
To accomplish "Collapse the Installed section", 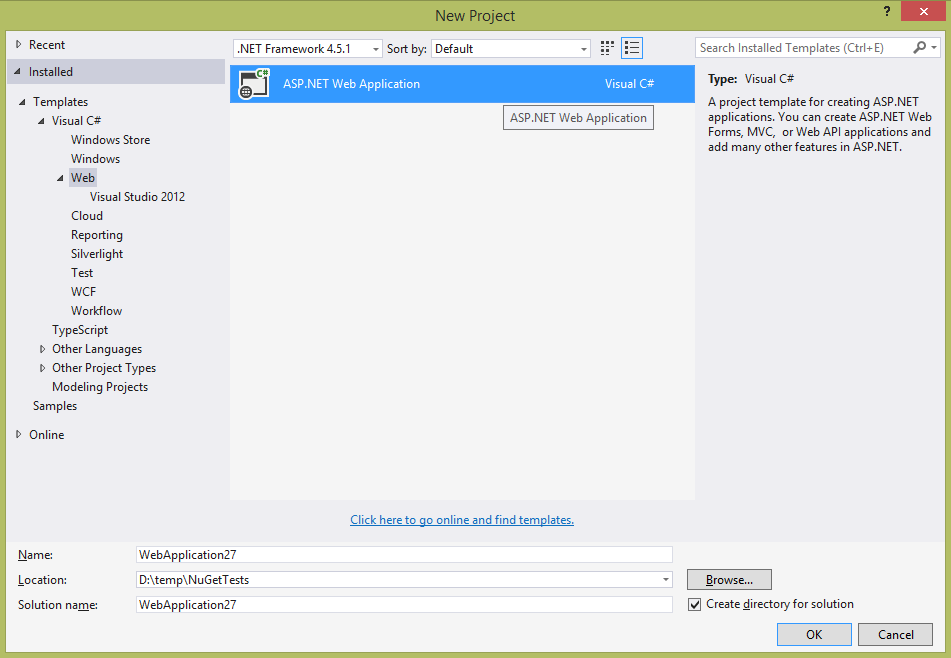I will pos(18,72).
